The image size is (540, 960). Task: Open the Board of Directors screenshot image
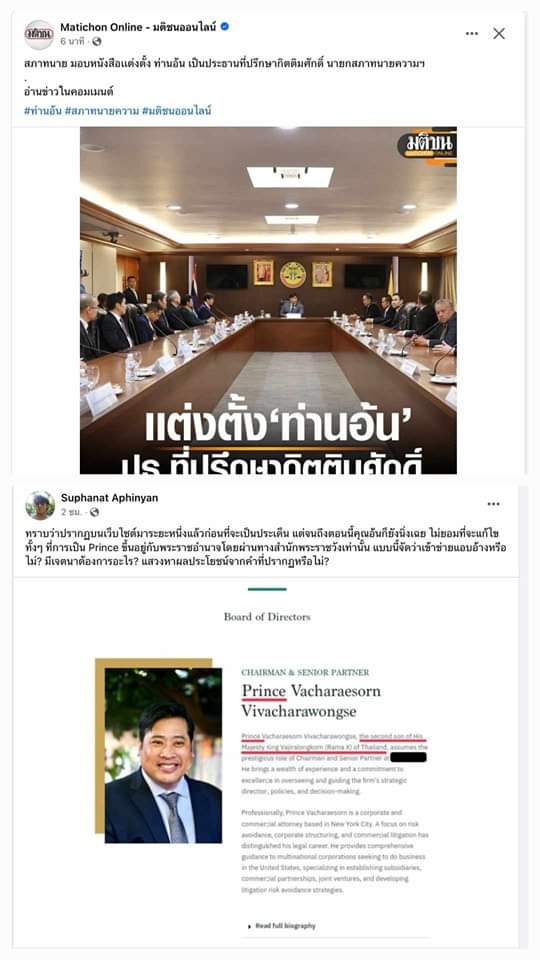pos(266,762)
